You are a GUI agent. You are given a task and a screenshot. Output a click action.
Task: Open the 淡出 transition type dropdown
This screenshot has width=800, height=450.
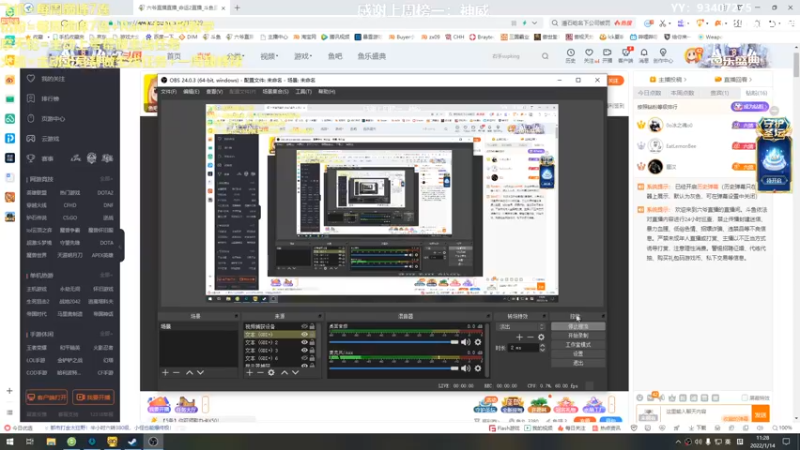coord(521,327)
